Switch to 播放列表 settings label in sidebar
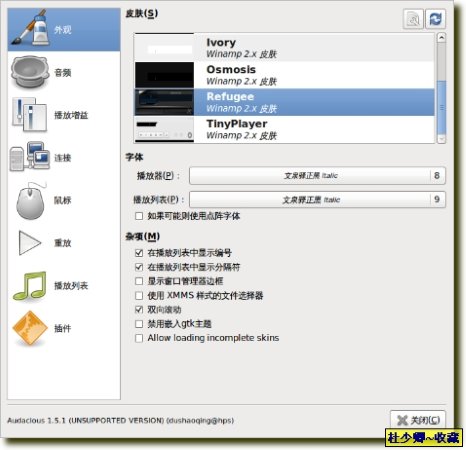Screen dimensions: 466x450 (x=71, y=286)
